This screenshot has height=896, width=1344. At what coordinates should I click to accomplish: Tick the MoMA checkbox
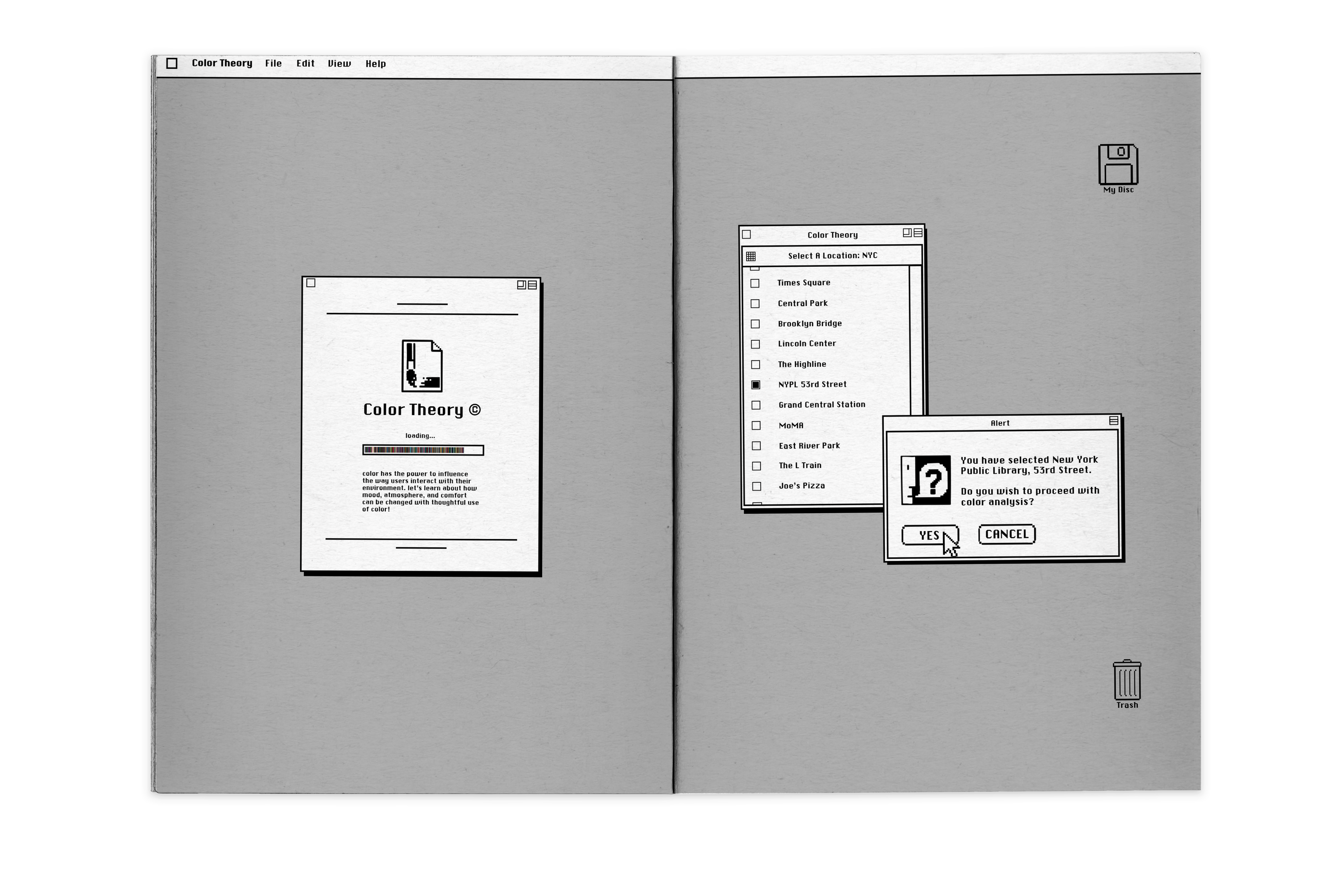tap(756, 426)
